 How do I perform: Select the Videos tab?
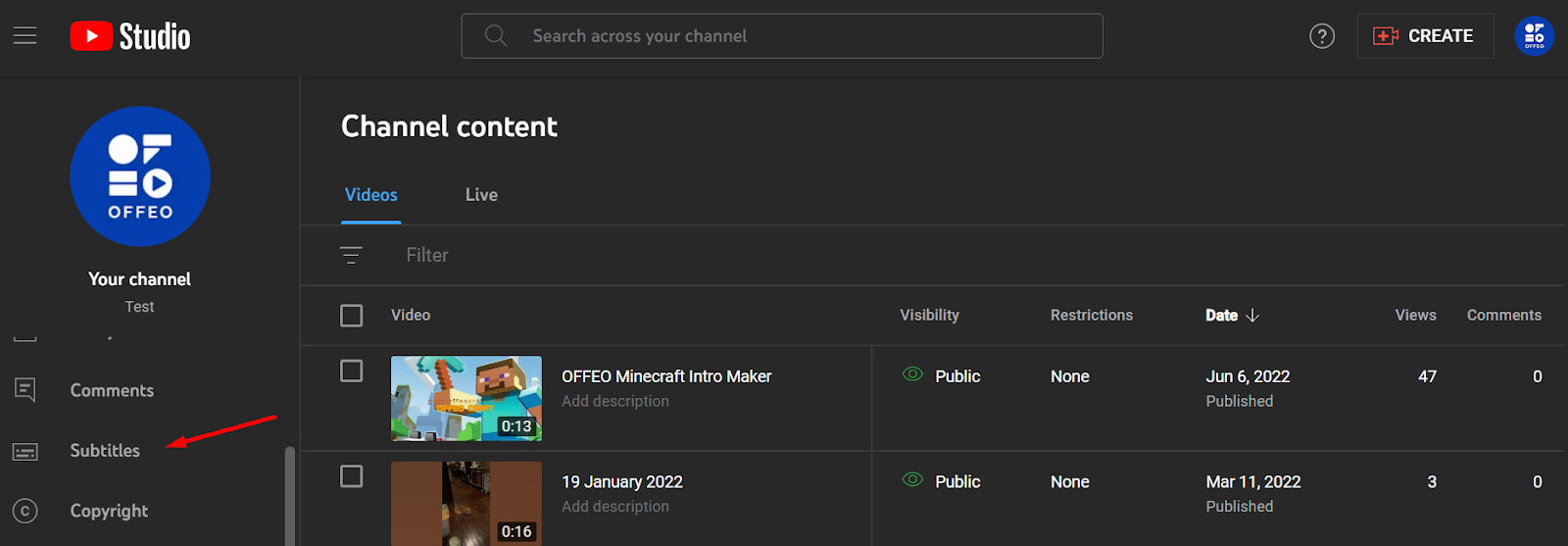point(371,195)
